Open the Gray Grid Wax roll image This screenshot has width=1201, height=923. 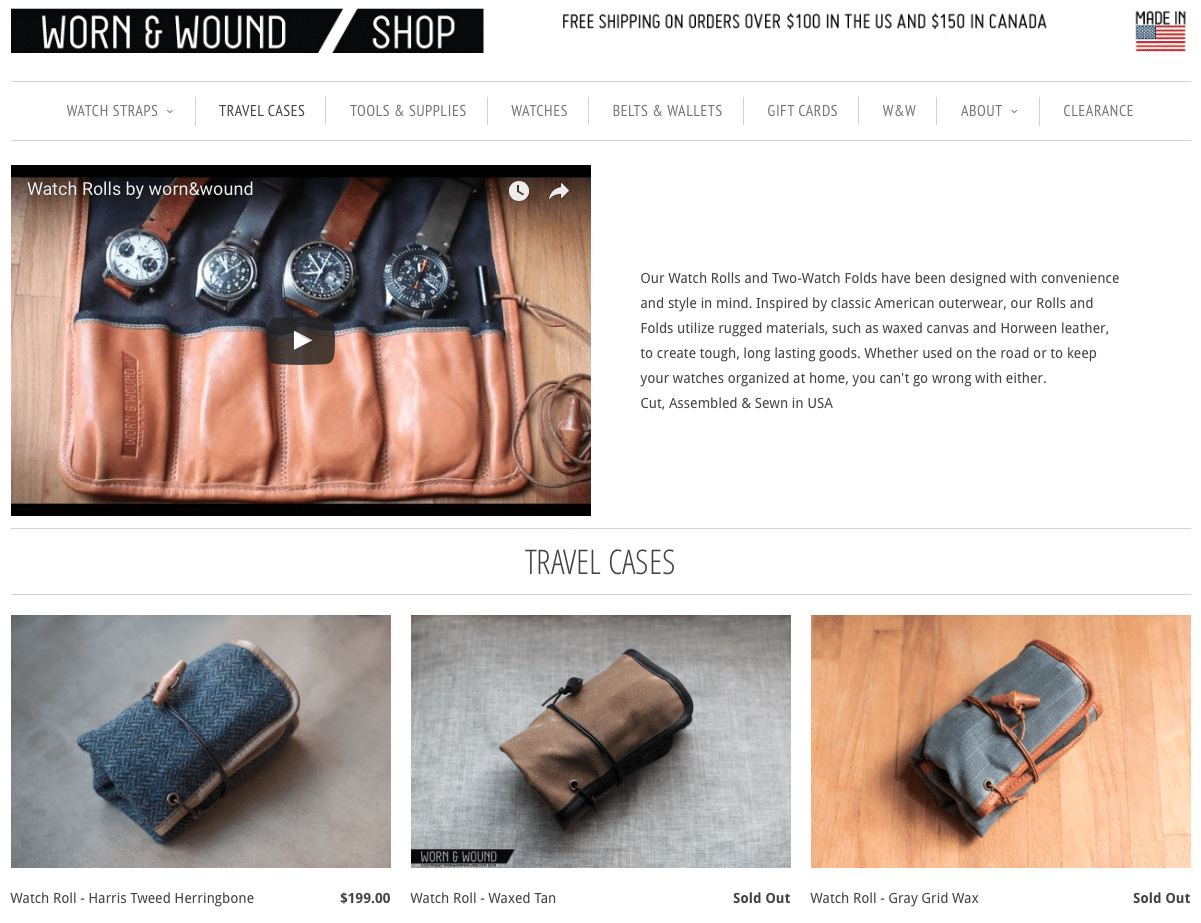1001,741
